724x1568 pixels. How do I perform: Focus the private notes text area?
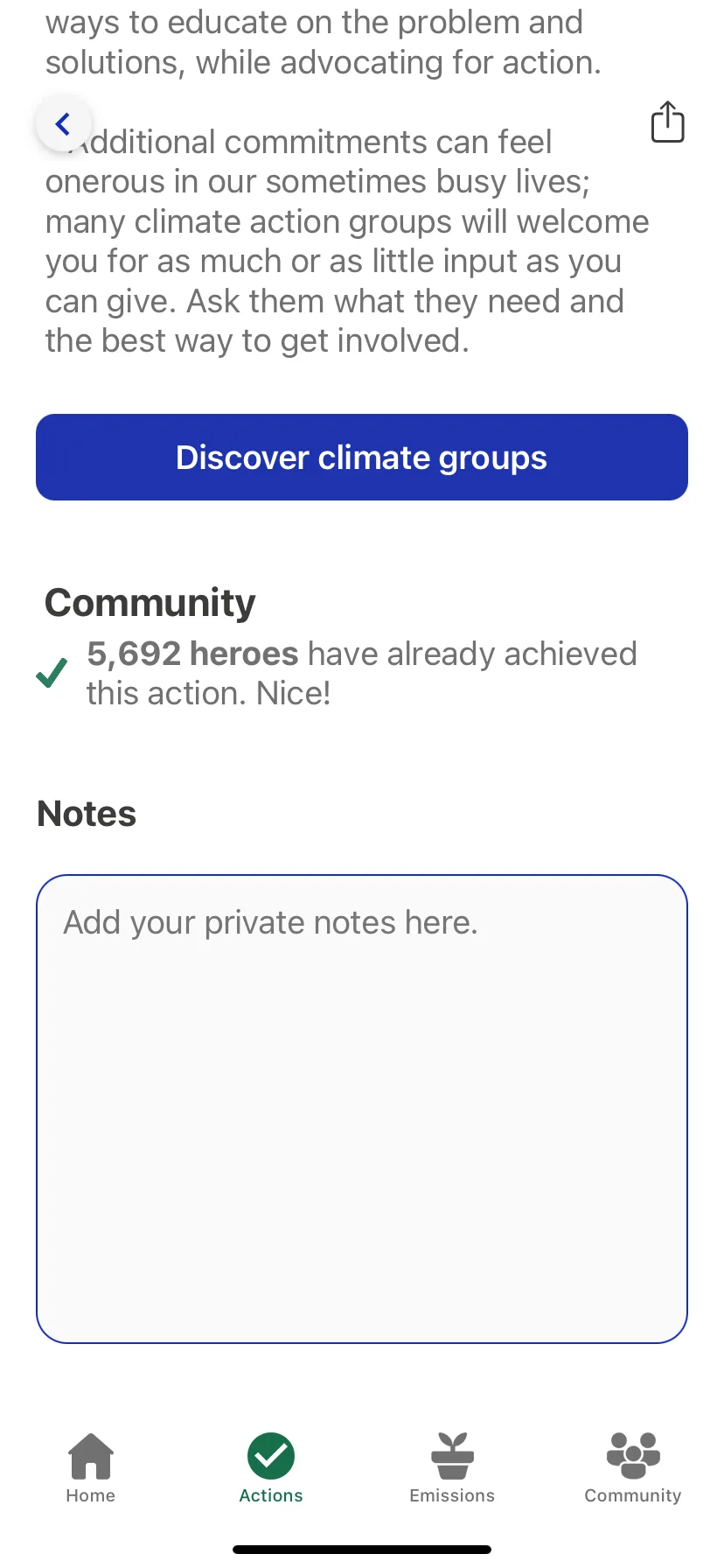(362, 1109)
